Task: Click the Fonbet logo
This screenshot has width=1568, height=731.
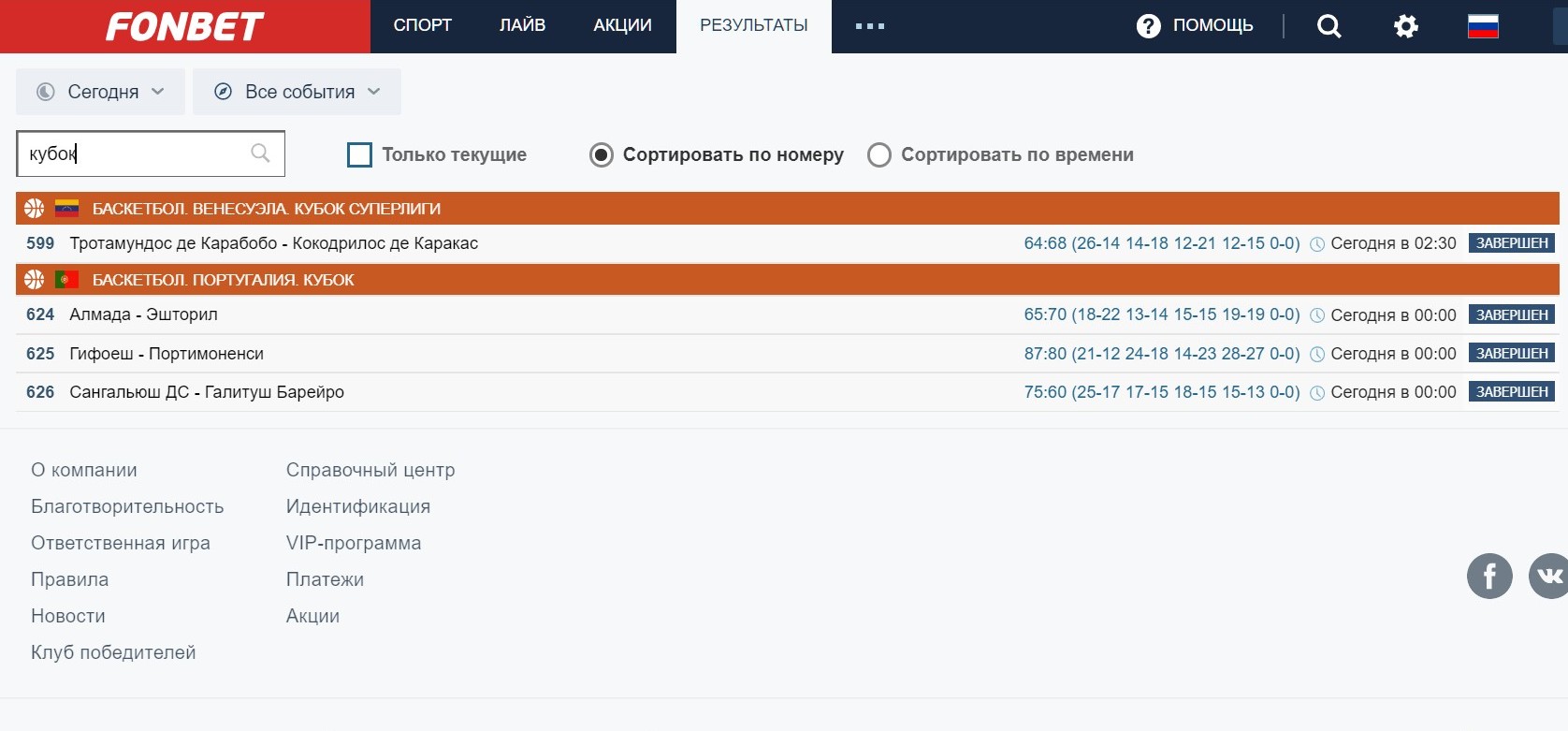Action: pyautogui.click(x=185, y=26)
